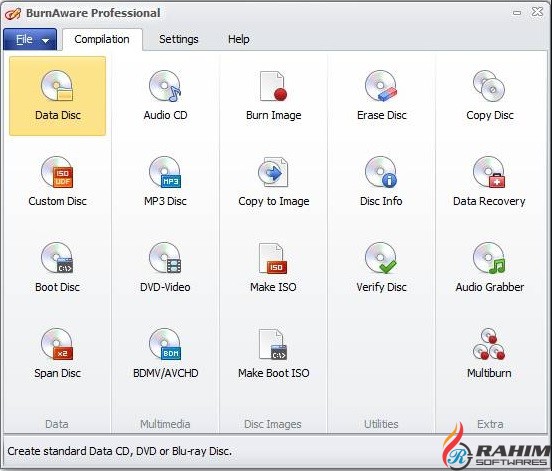The width and height of the screenshot is (552, 471).
Task: Click the 'Disc Images' category label
Action: pyautogui.click(x=273, y=424)
